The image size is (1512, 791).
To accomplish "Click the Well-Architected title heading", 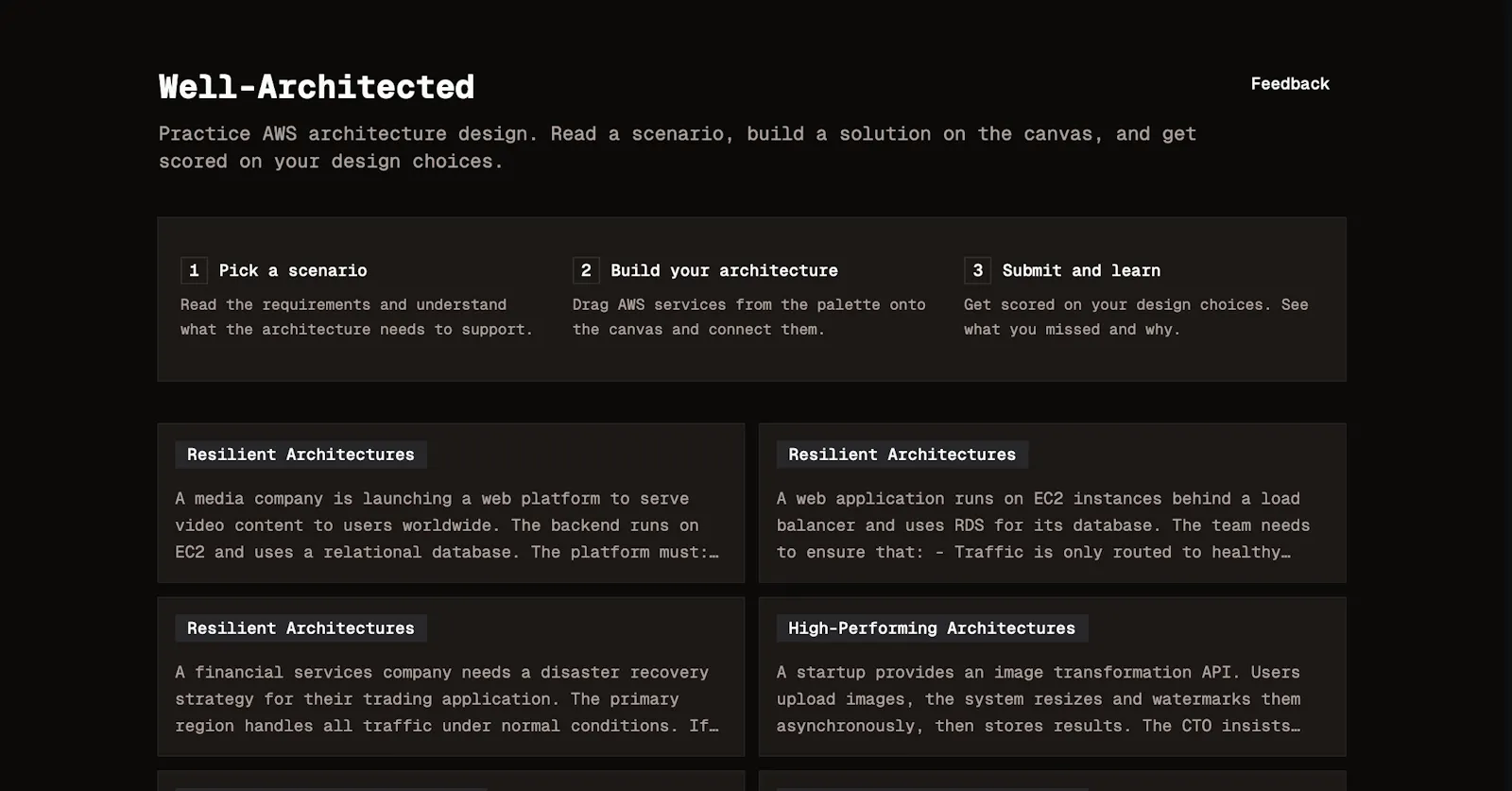I will click(x=317, y=87).
